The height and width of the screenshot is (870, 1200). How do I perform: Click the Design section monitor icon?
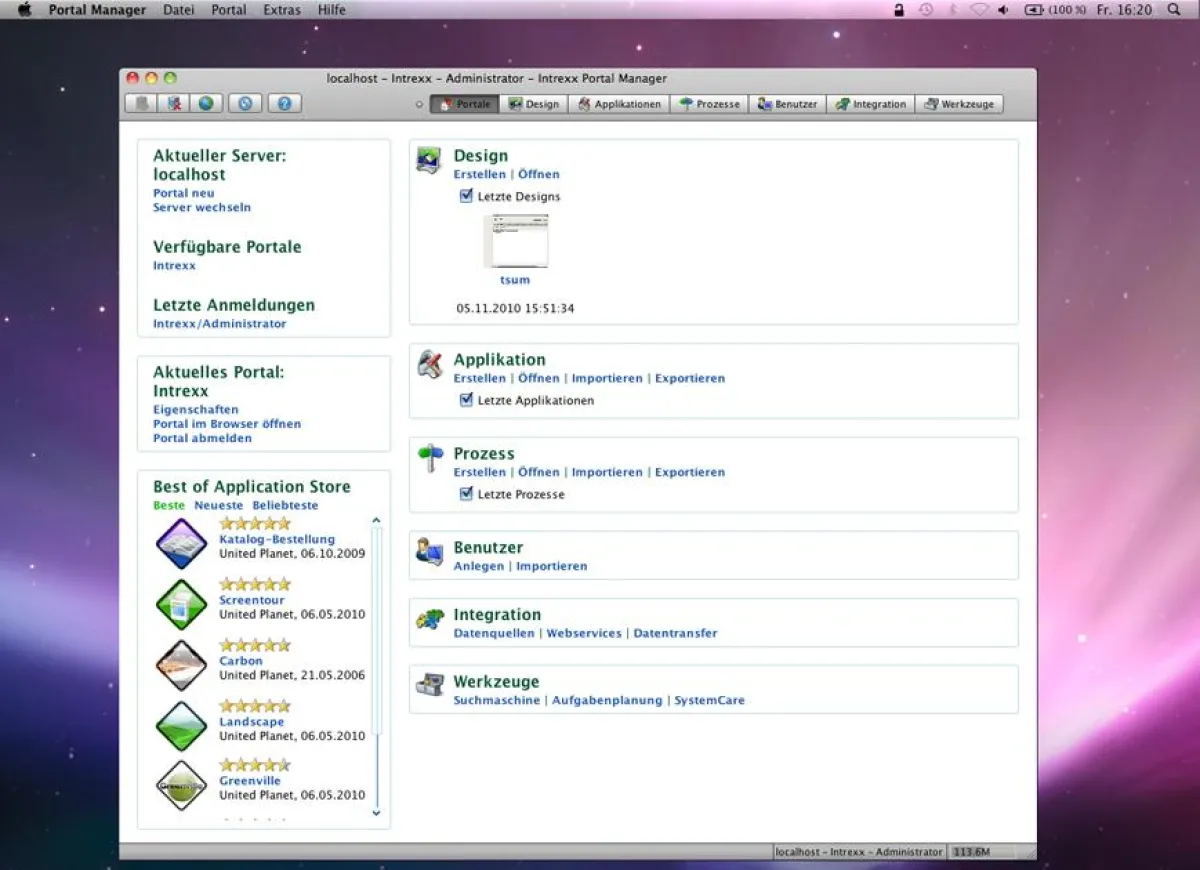pos(430,161)
